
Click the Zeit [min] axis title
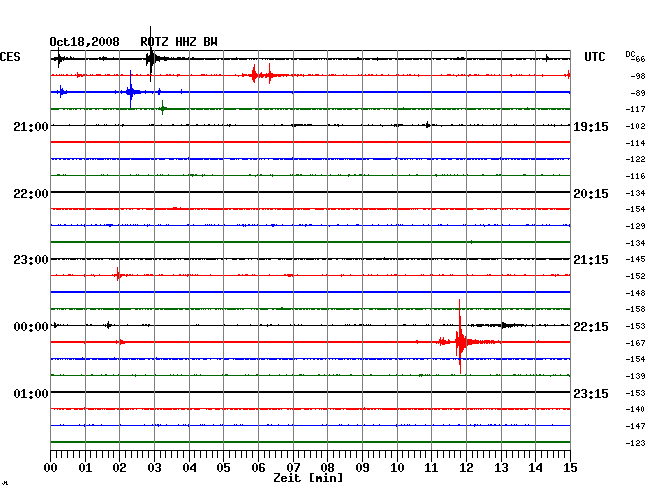point(308,478)
